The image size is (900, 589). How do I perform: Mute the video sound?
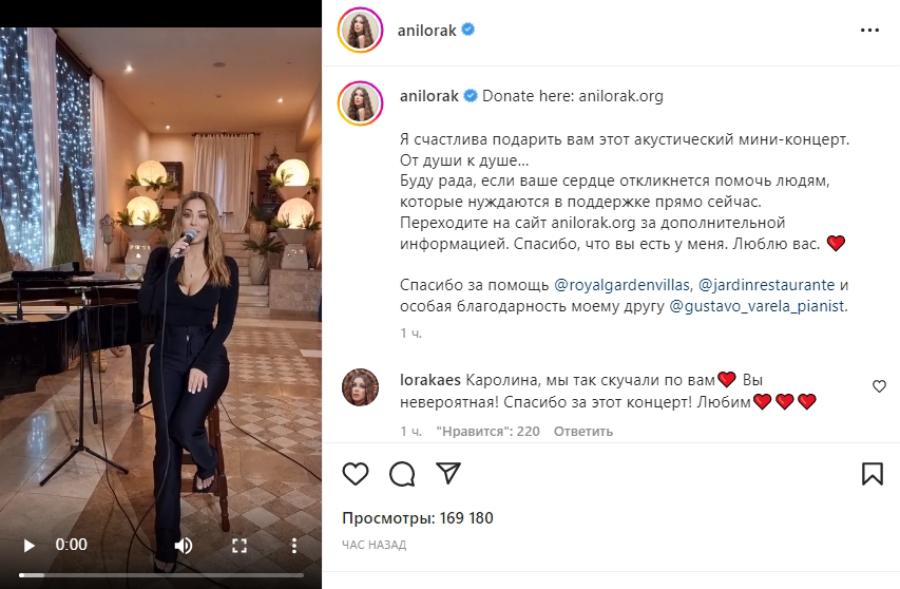[x=184, y=545]
